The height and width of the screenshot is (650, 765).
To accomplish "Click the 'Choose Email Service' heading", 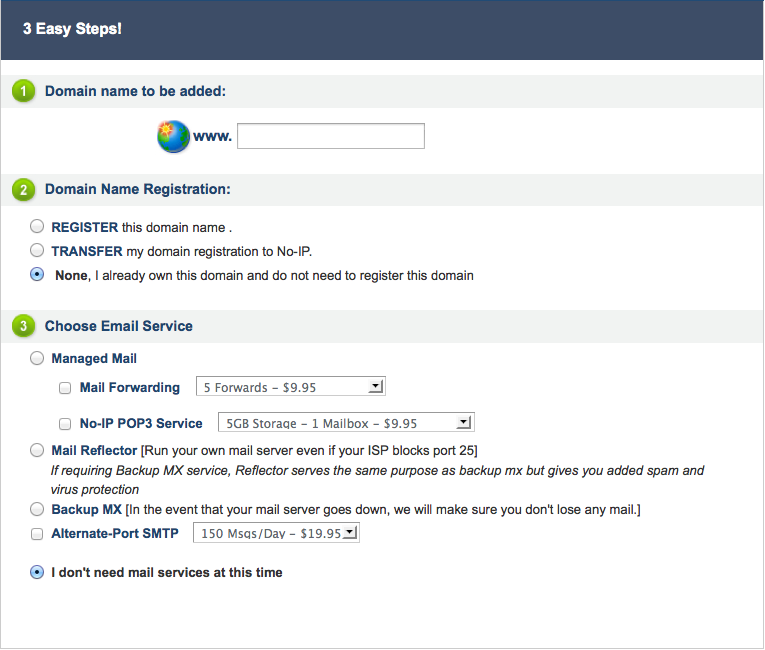I will 119,326.
